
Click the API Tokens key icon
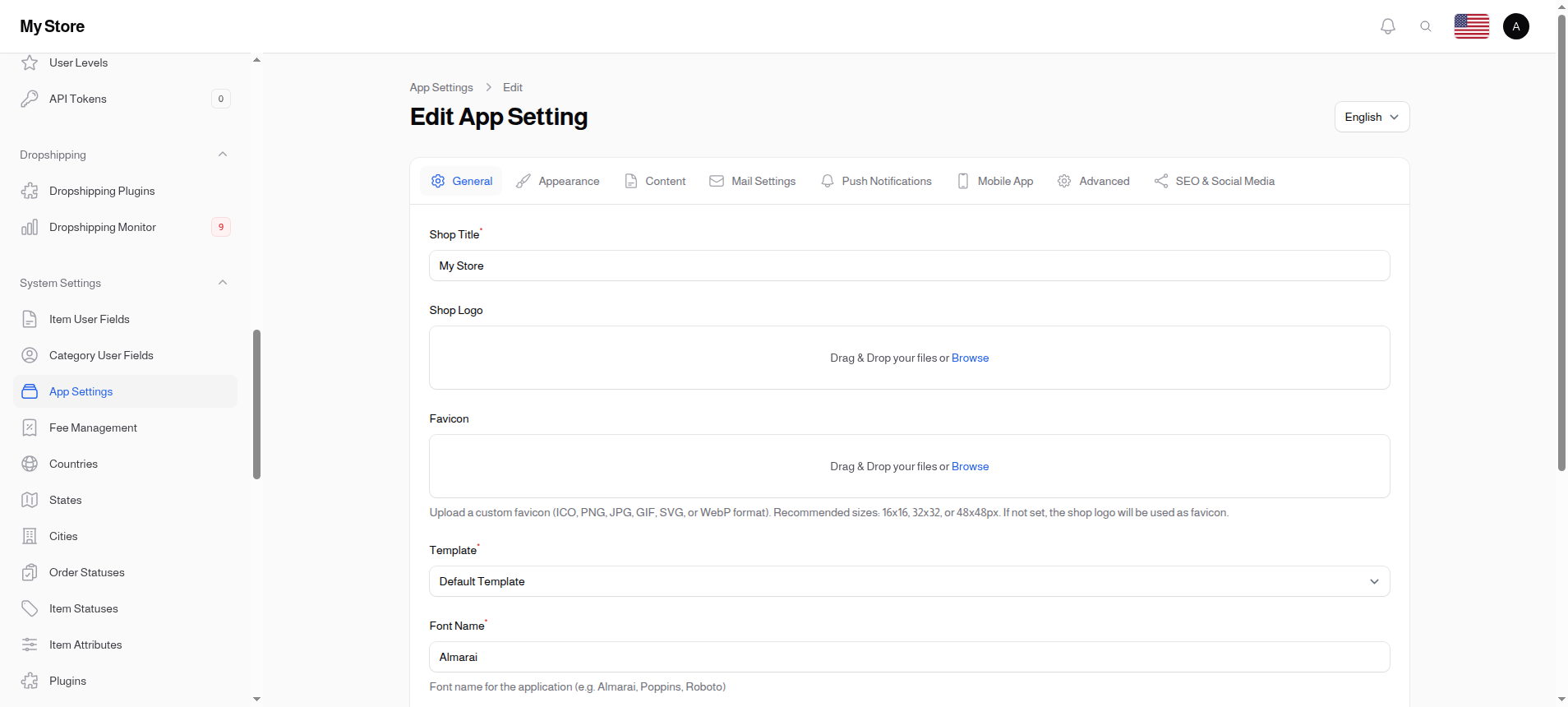(30, 99)
